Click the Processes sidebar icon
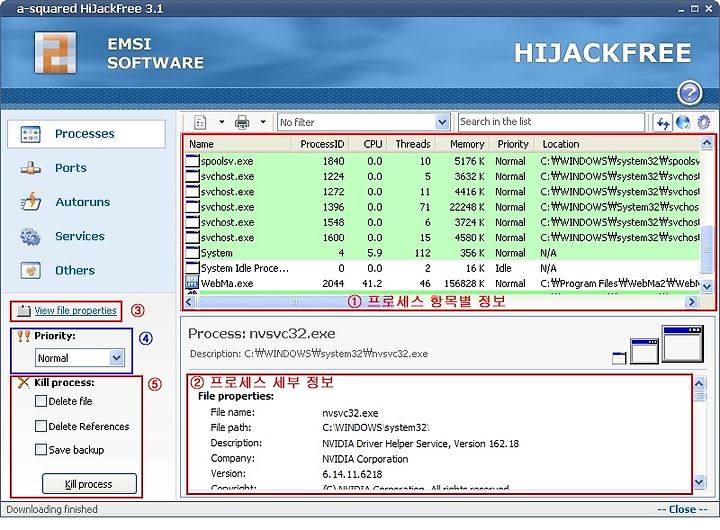The image size is (720, 530). coord(31,134)
